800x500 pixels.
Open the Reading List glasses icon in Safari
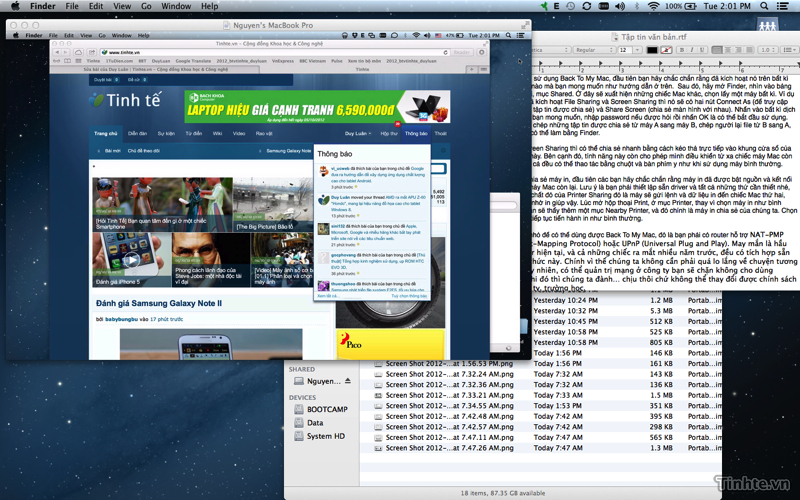point(57,61)
